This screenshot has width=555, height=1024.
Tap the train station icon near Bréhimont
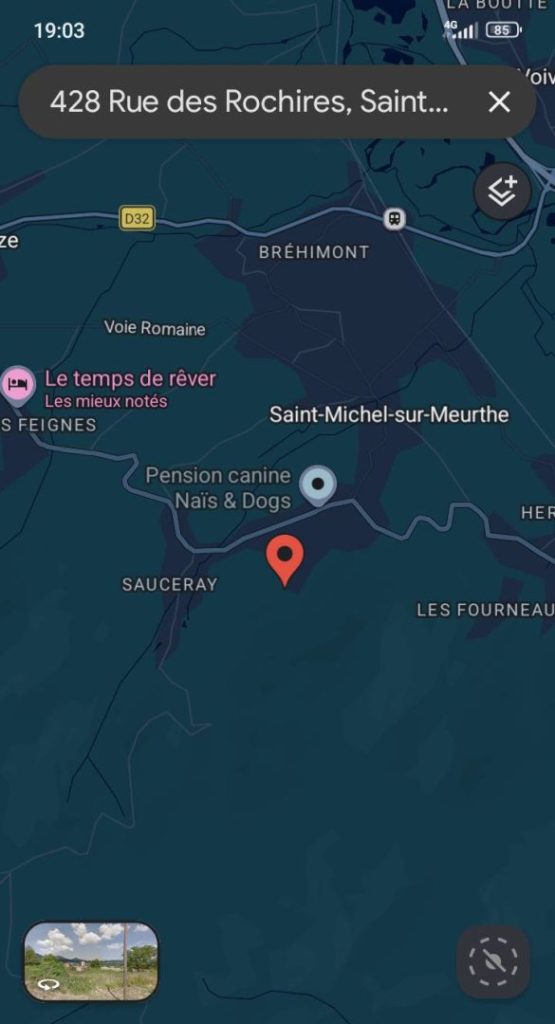394,219
